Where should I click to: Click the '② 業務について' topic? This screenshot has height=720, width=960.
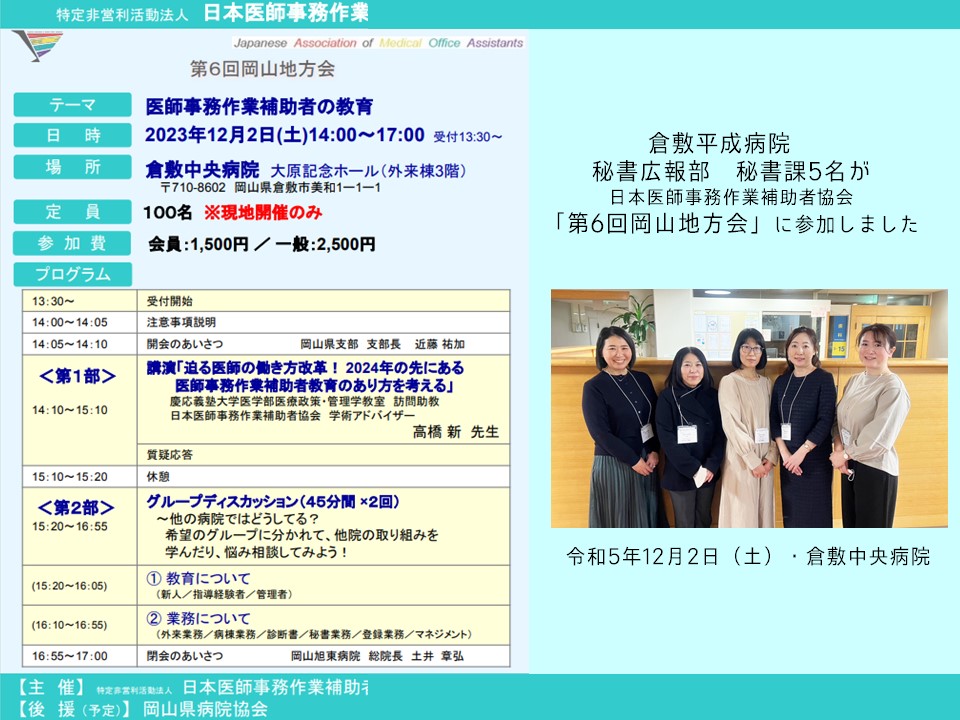pyautogui.click(x=199, y=619)
